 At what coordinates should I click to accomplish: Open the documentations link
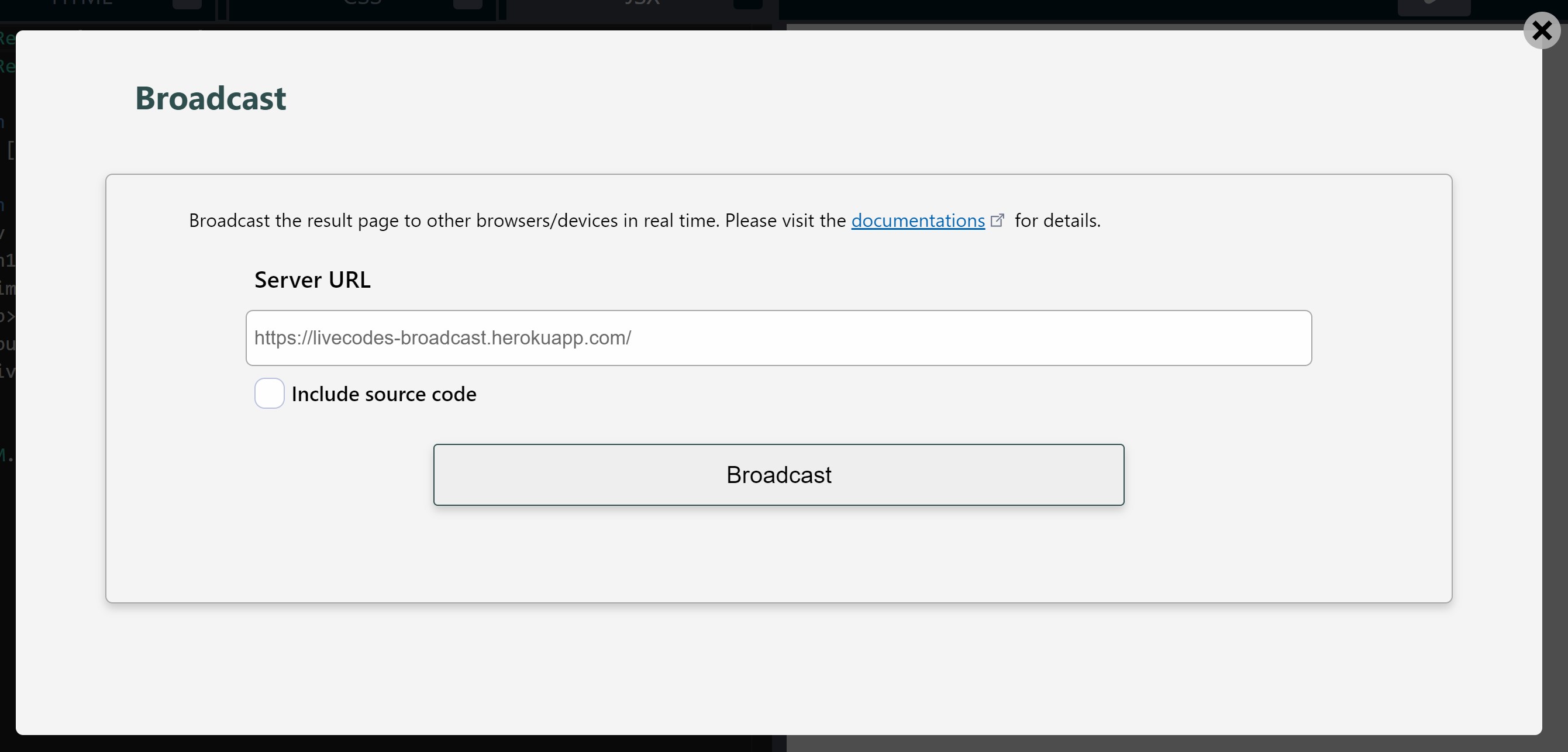coord(916,220)
